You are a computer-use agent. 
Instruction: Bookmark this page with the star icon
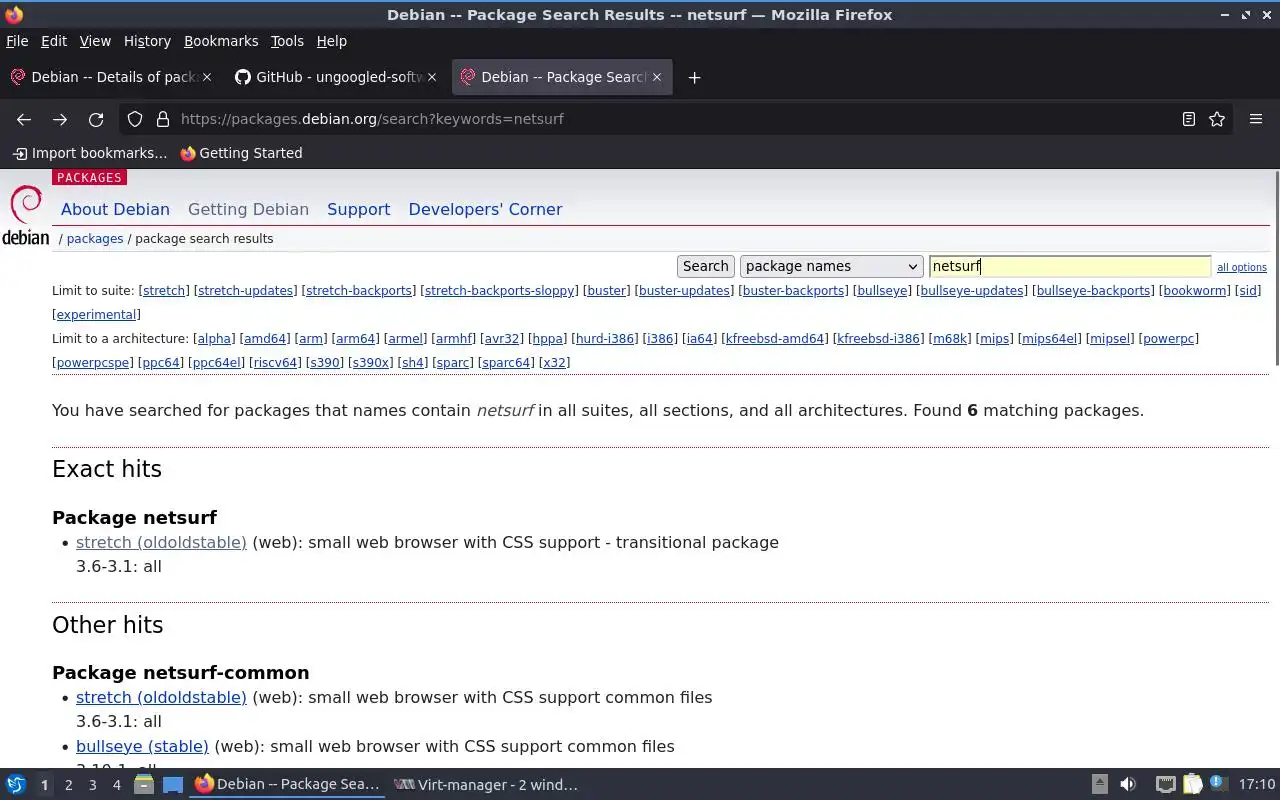(x=1217, y=119)
